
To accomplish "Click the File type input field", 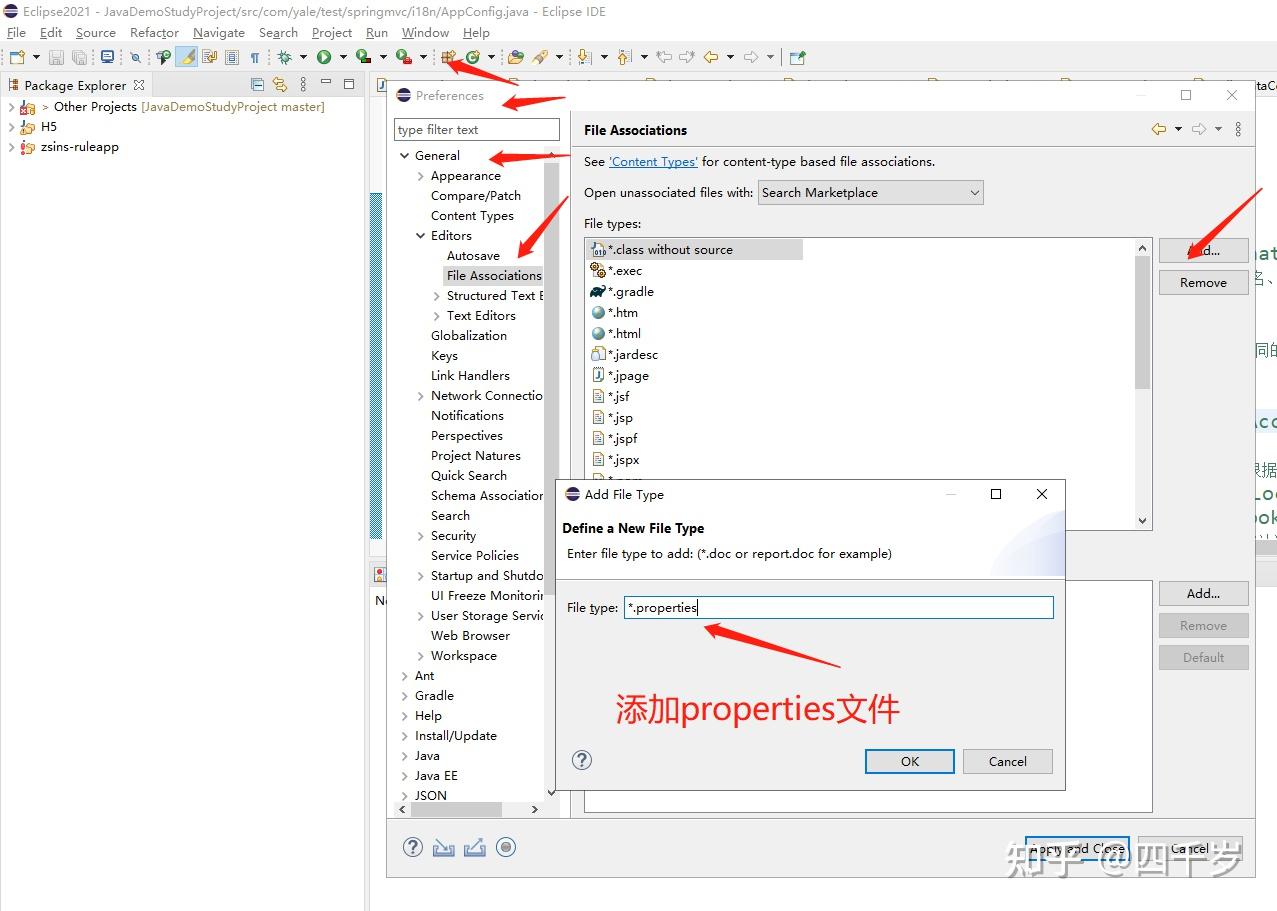I will coord(839,607).
